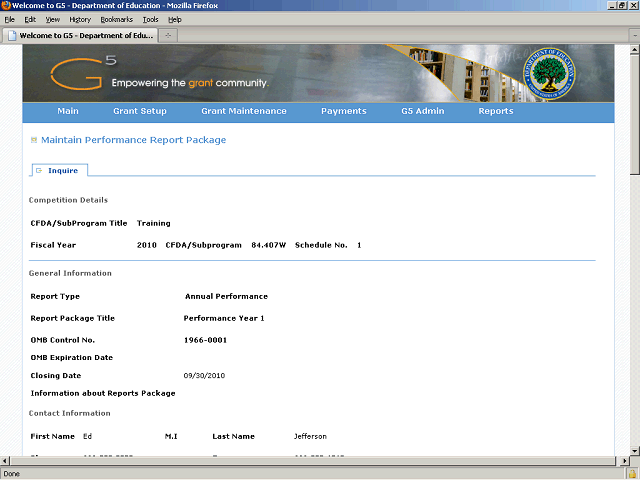Viewport: 640px width, 480px height.
Task: Click the Contact Information section heading
Action: pyautogui.click(x=69, y=413)
